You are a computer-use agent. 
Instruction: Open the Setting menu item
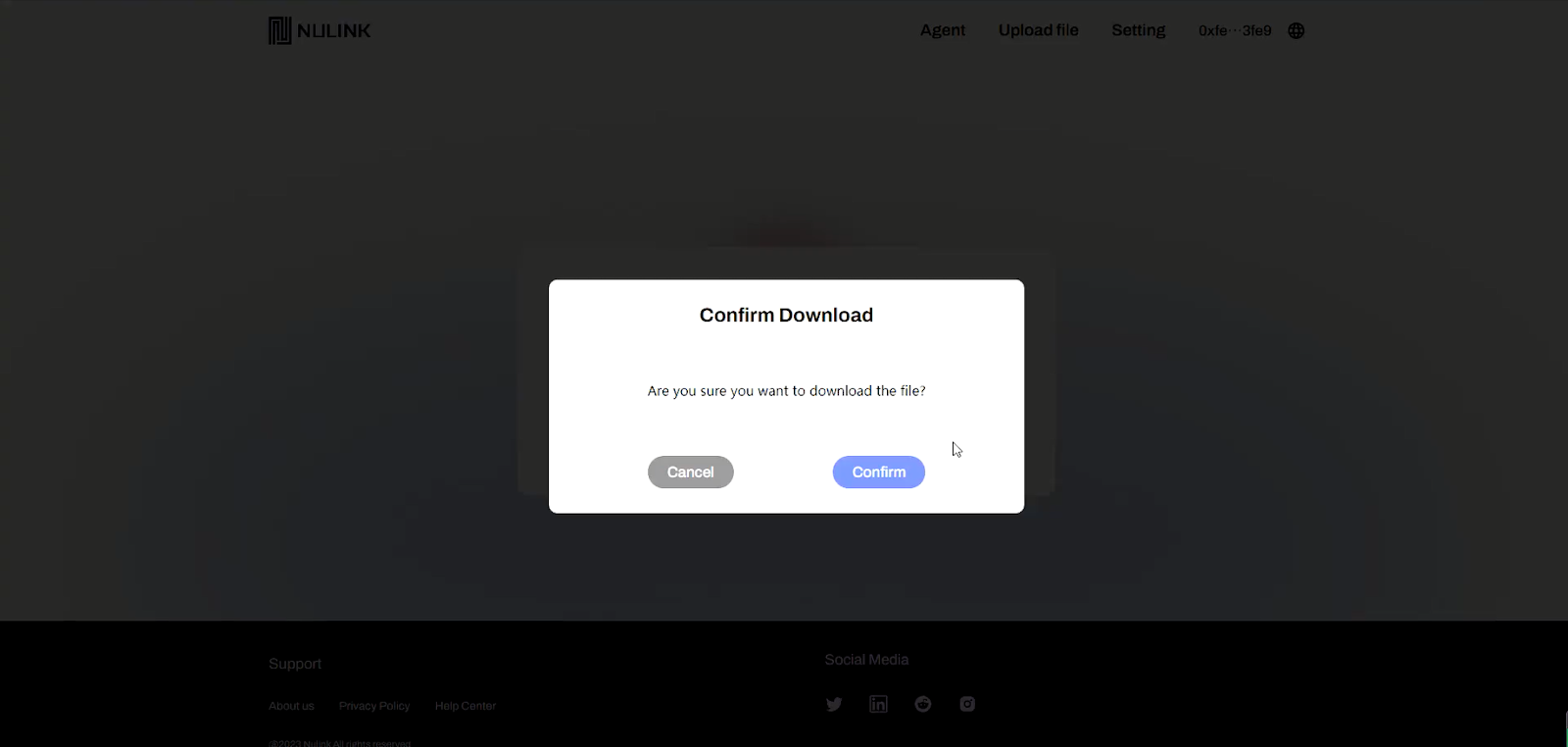click(x=1139, y=30)
